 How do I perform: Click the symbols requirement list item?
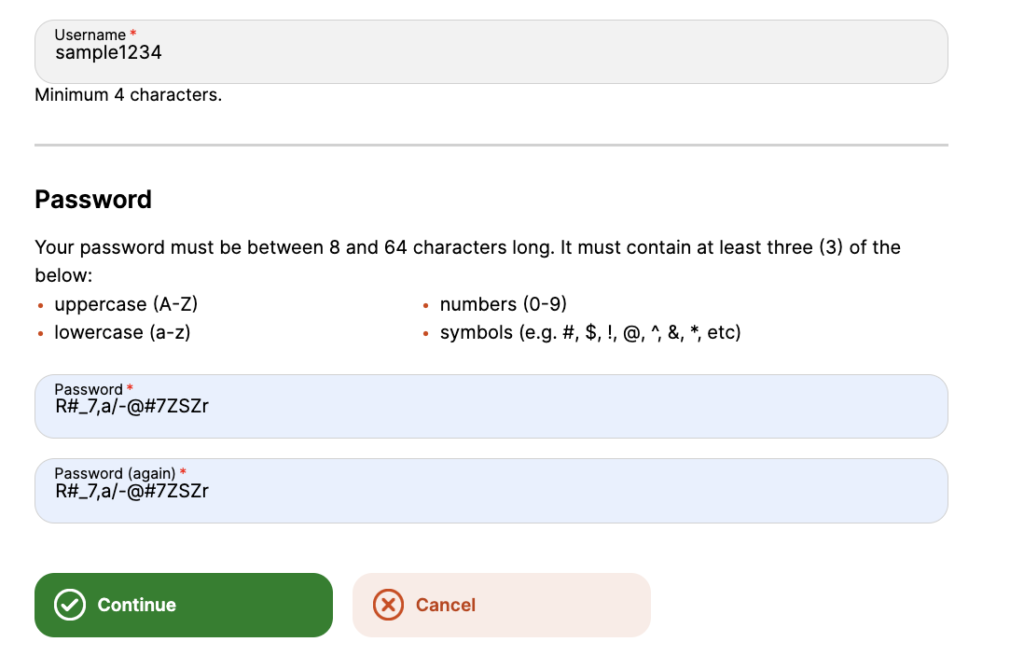[x=590, y=333]
